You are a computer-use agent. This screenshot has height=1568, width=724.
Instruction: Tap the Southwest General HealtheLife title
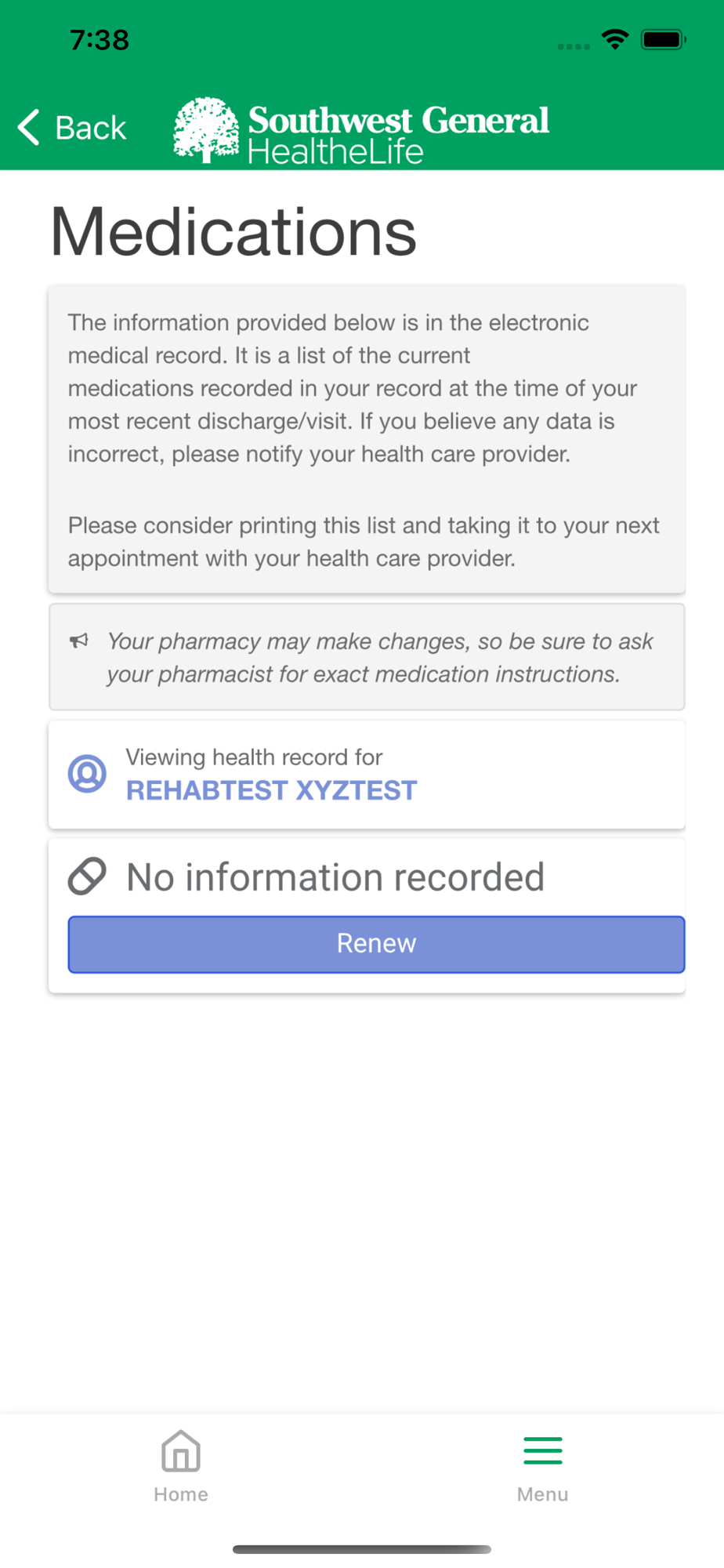pyautogui.click(x=398, y=134)
